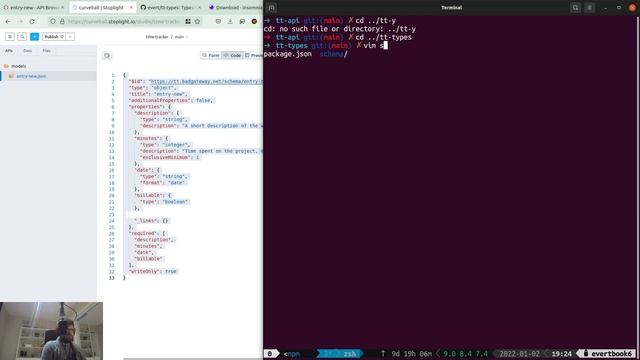
Task: Switch to APIs sidebar tab
Action: (9, 51)
